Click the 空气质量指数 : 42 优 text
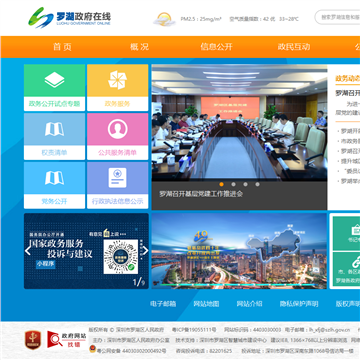Viewport: 360px width, 360px height. (252, 19)
